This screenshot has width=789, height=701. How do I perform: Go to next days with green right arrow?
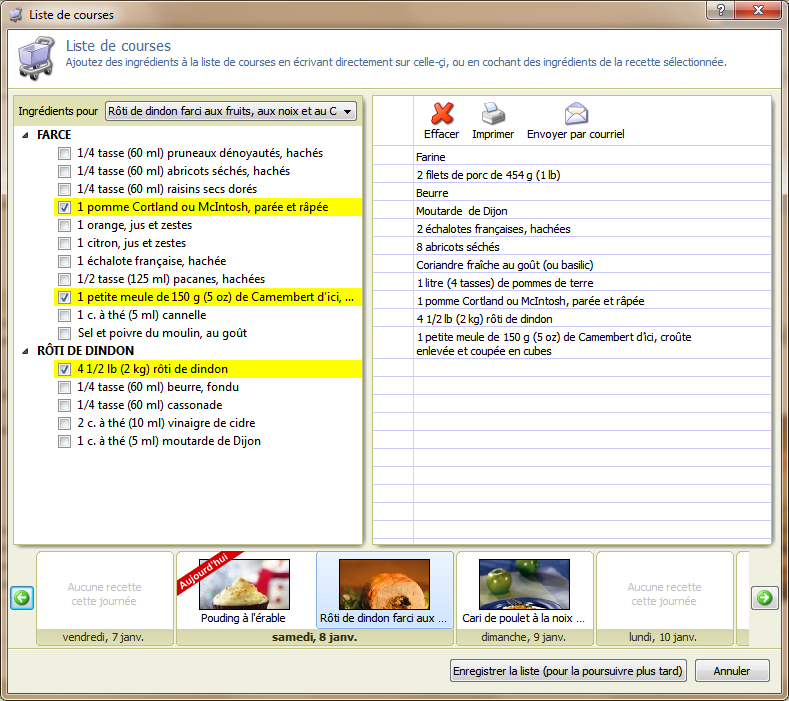(x=764, y=598)
